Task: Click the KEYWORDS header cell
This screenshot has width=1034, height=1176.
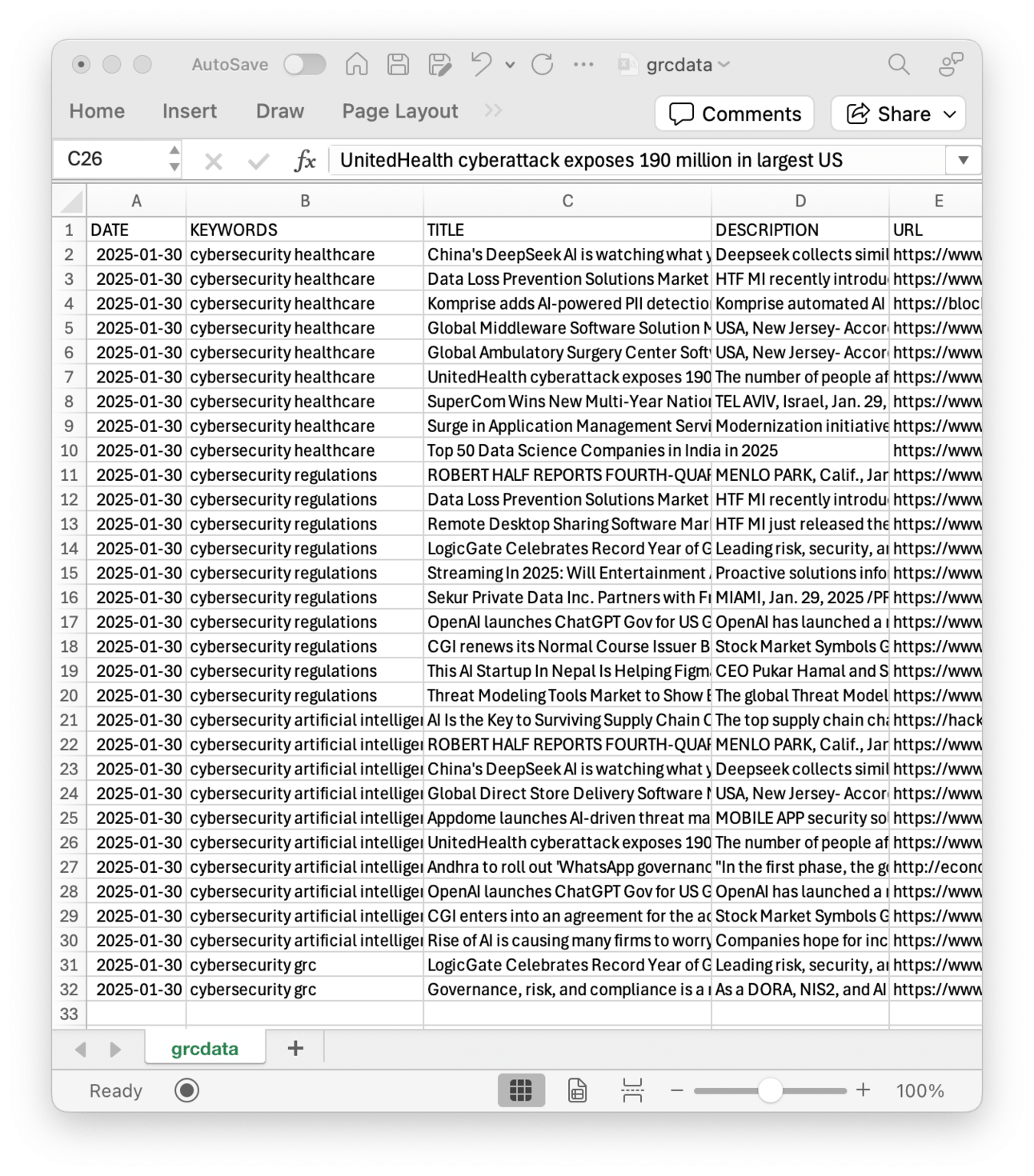Action: pyautogui.click(x=305, y=230)
